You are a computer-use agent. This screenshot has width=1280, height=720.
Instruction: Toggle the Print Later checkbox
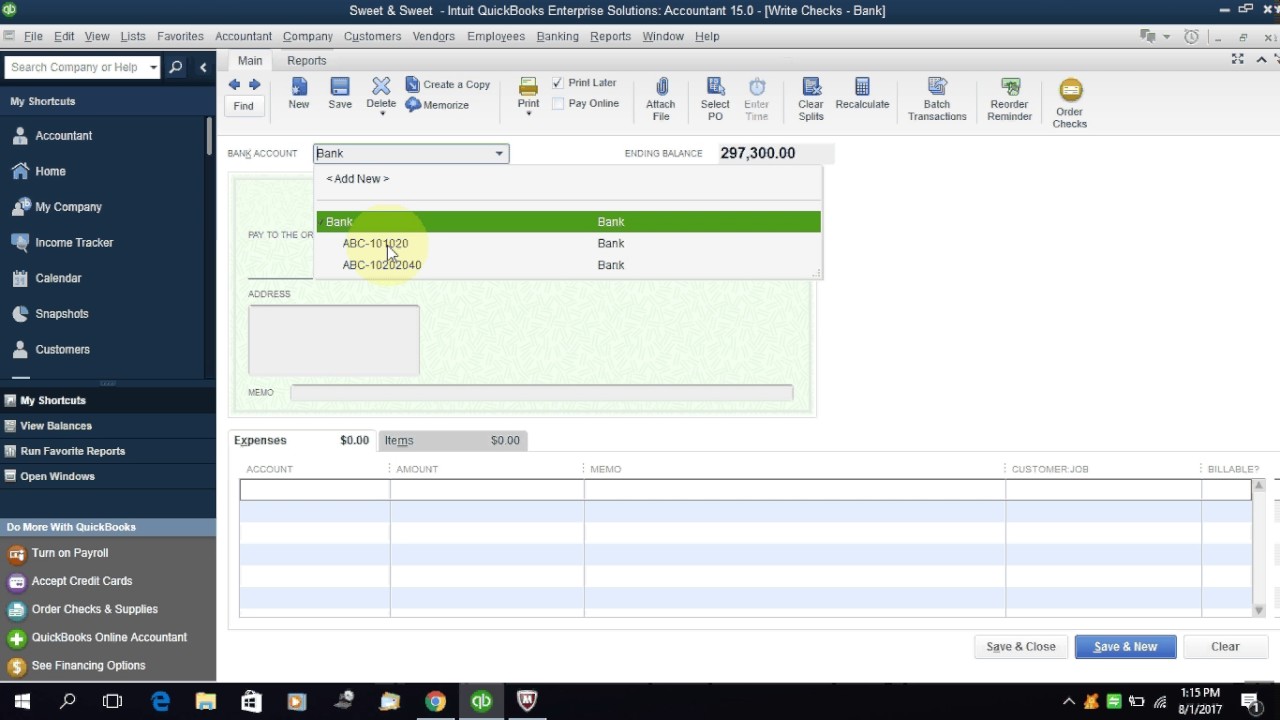(x=558, y=83)
